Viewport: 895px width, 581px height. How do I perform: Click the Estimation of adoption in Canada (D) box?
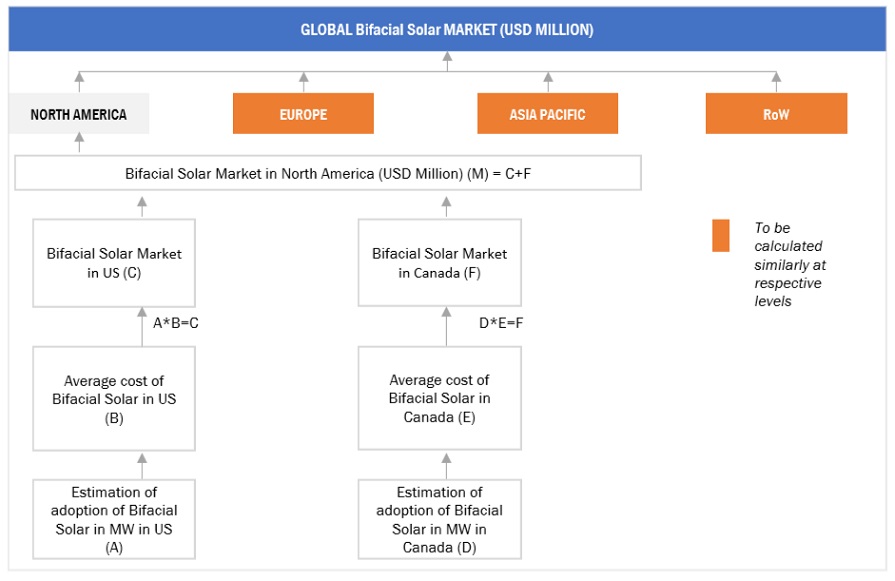[x=439, y=519]
